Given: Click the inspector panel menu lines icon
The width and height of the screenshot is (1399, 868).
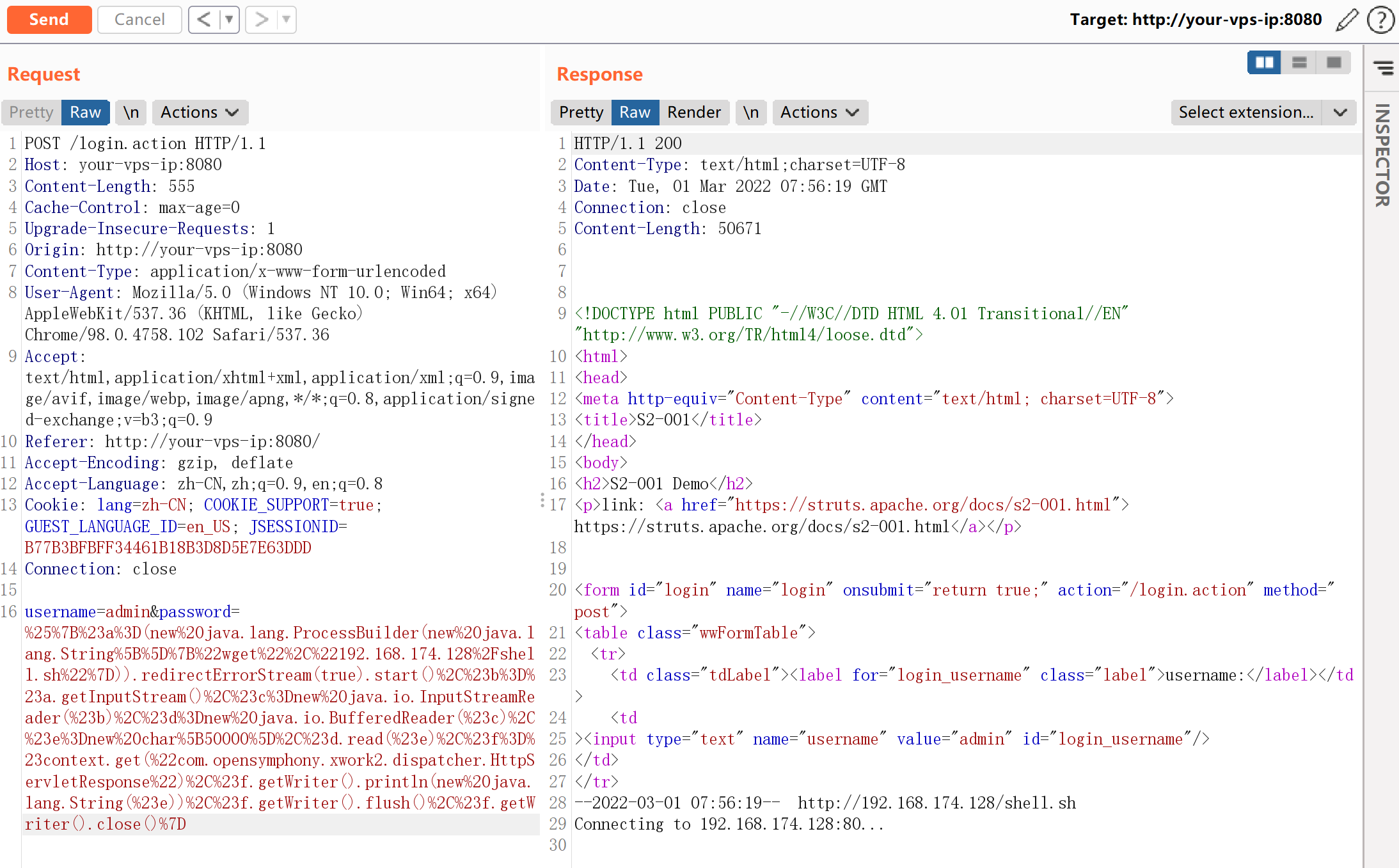Looking at the screenshot, I should [x=1383, y=67].
